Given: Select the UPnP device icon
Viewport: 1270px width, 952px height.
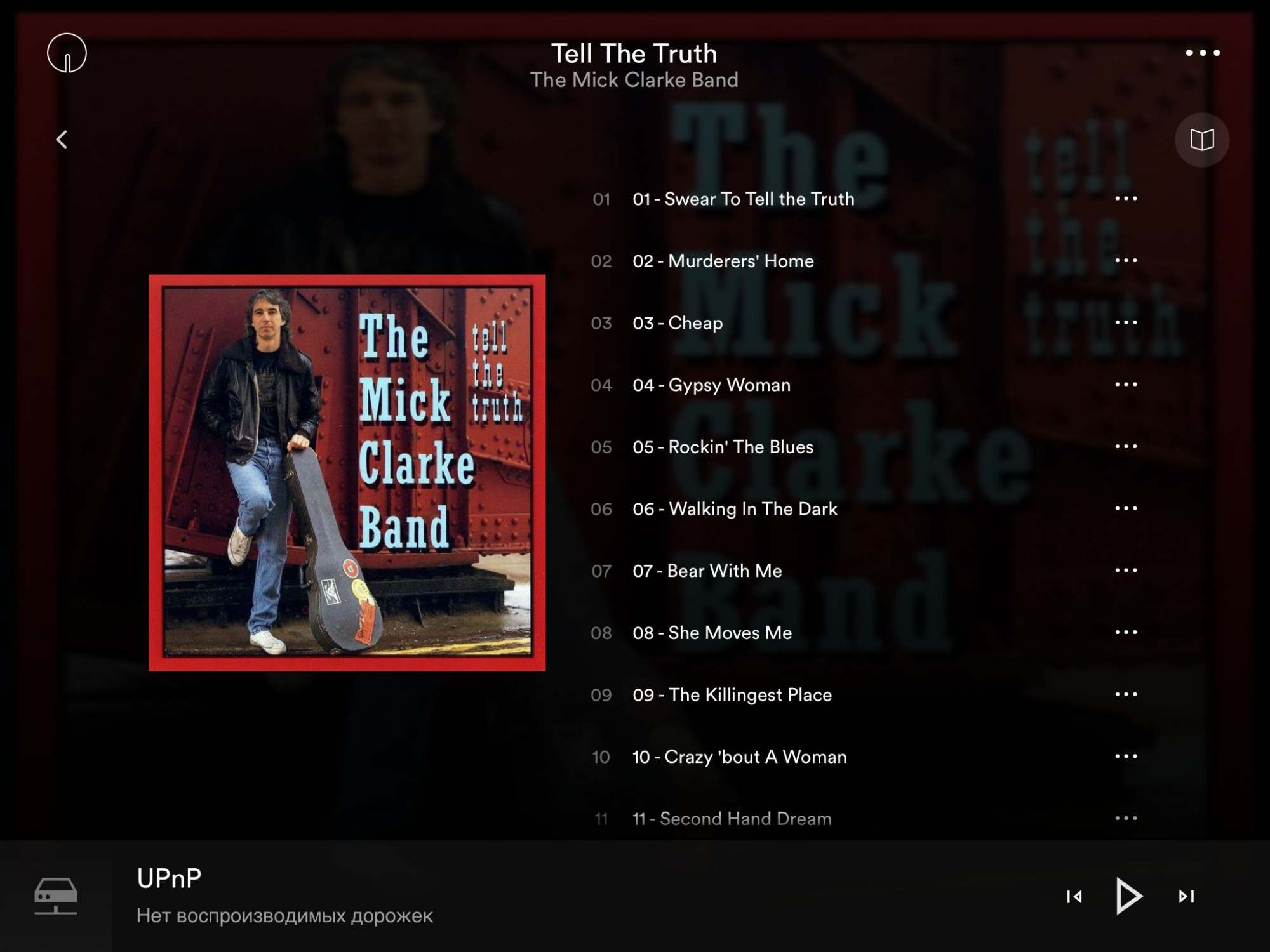Looking at the screenshot, I should (x=56, y=896).
